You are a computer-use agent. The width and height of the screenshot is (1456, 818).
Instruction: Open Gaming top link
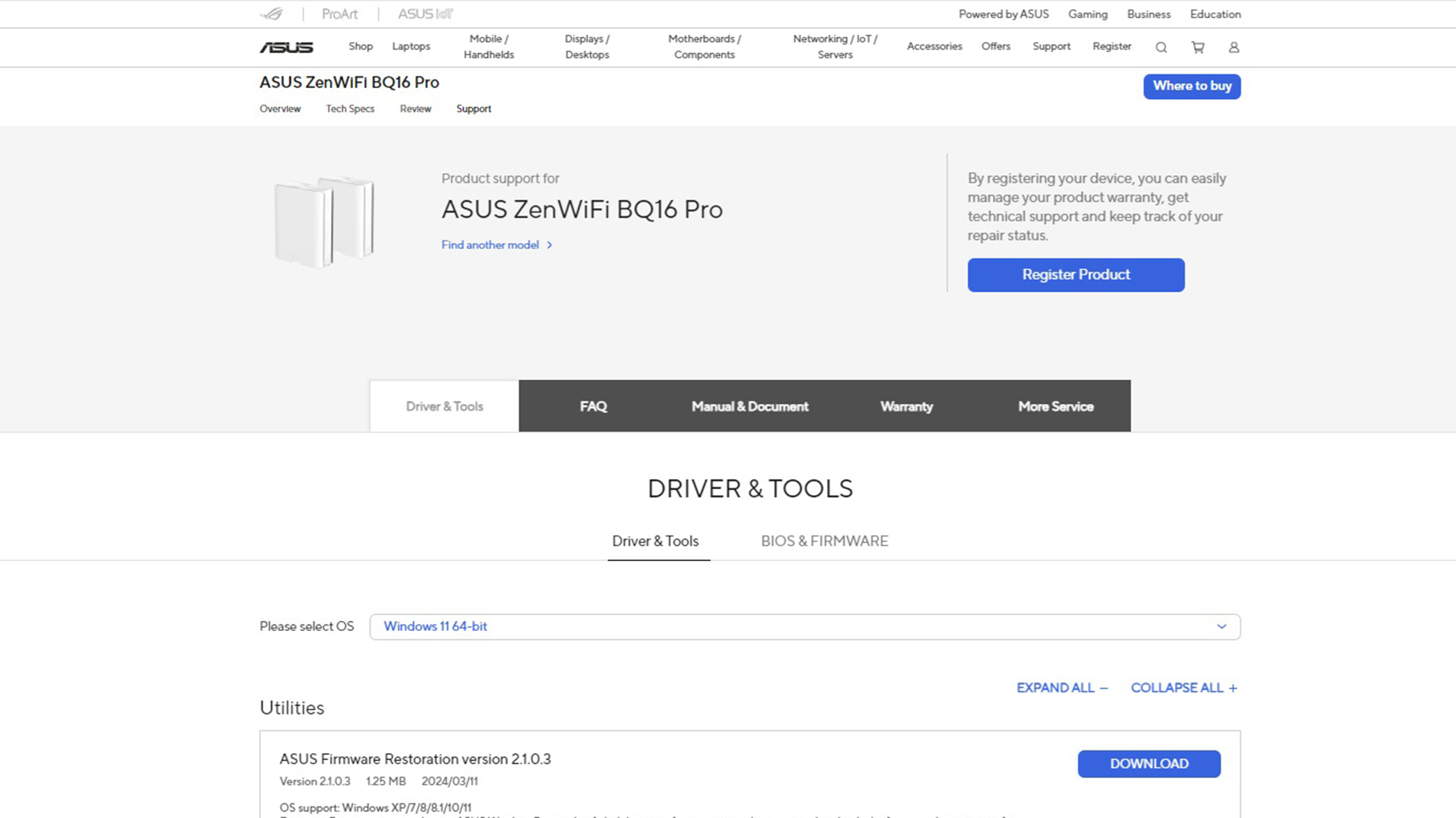click(x=1088, y=14)
